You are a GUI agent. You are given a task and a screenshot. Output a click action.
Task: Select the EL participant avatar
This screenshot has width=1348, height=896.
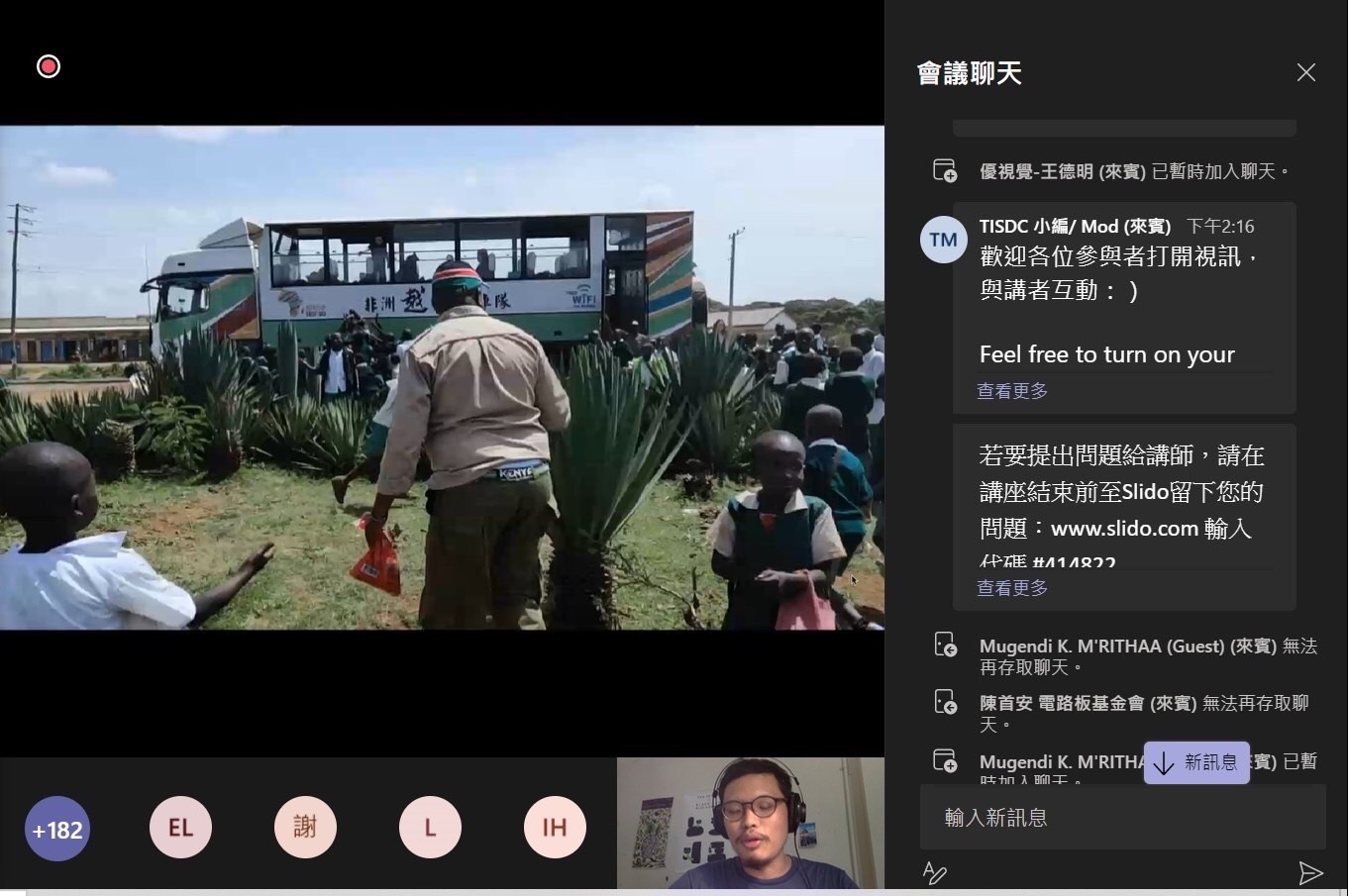[x=180, y=828]
